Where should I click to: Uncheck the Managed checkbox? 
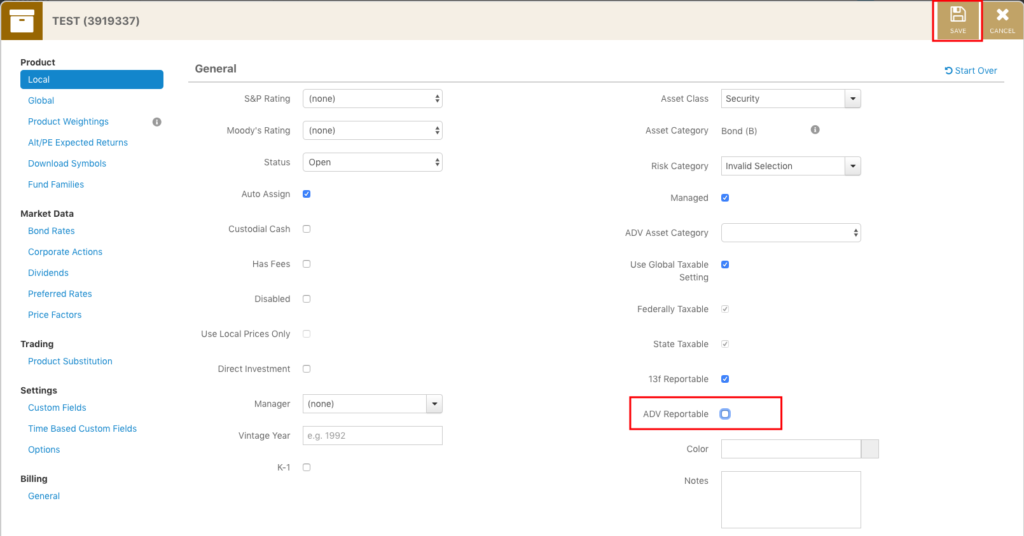[725, 198]
